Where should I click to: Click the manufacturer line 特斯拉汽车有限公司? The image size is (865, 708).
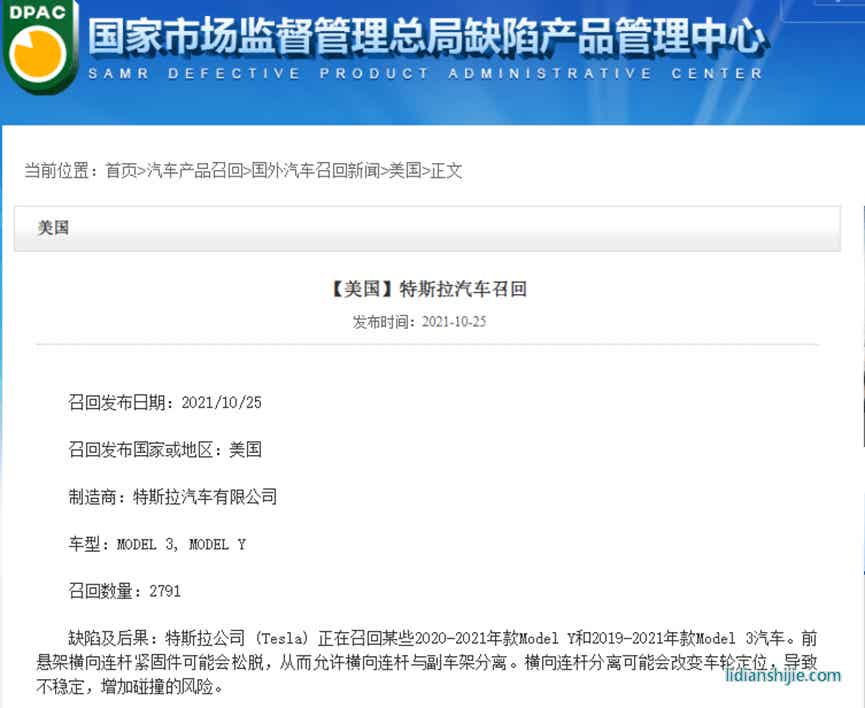[172, 497]
